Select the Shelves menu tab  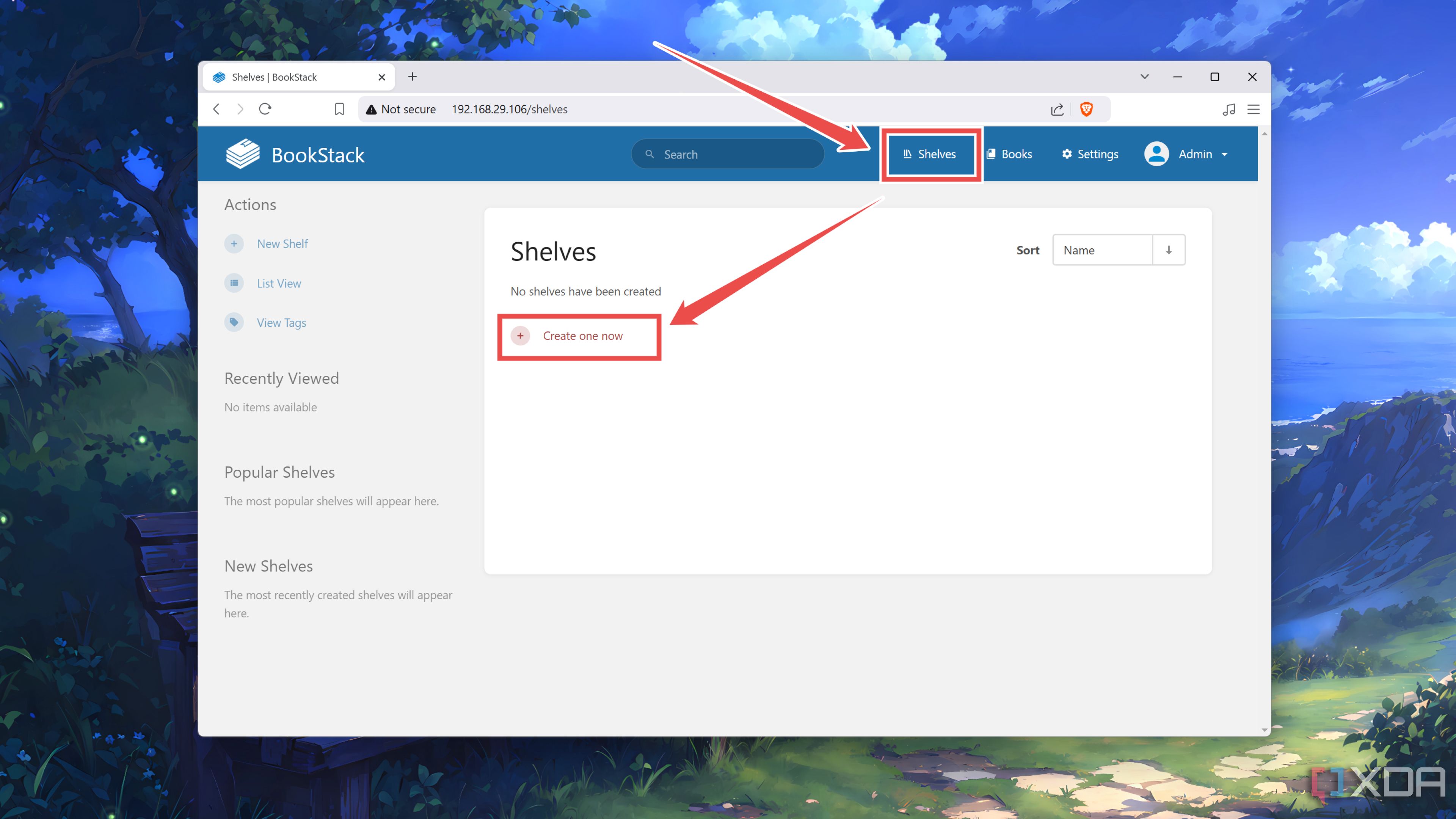(928, 154)
